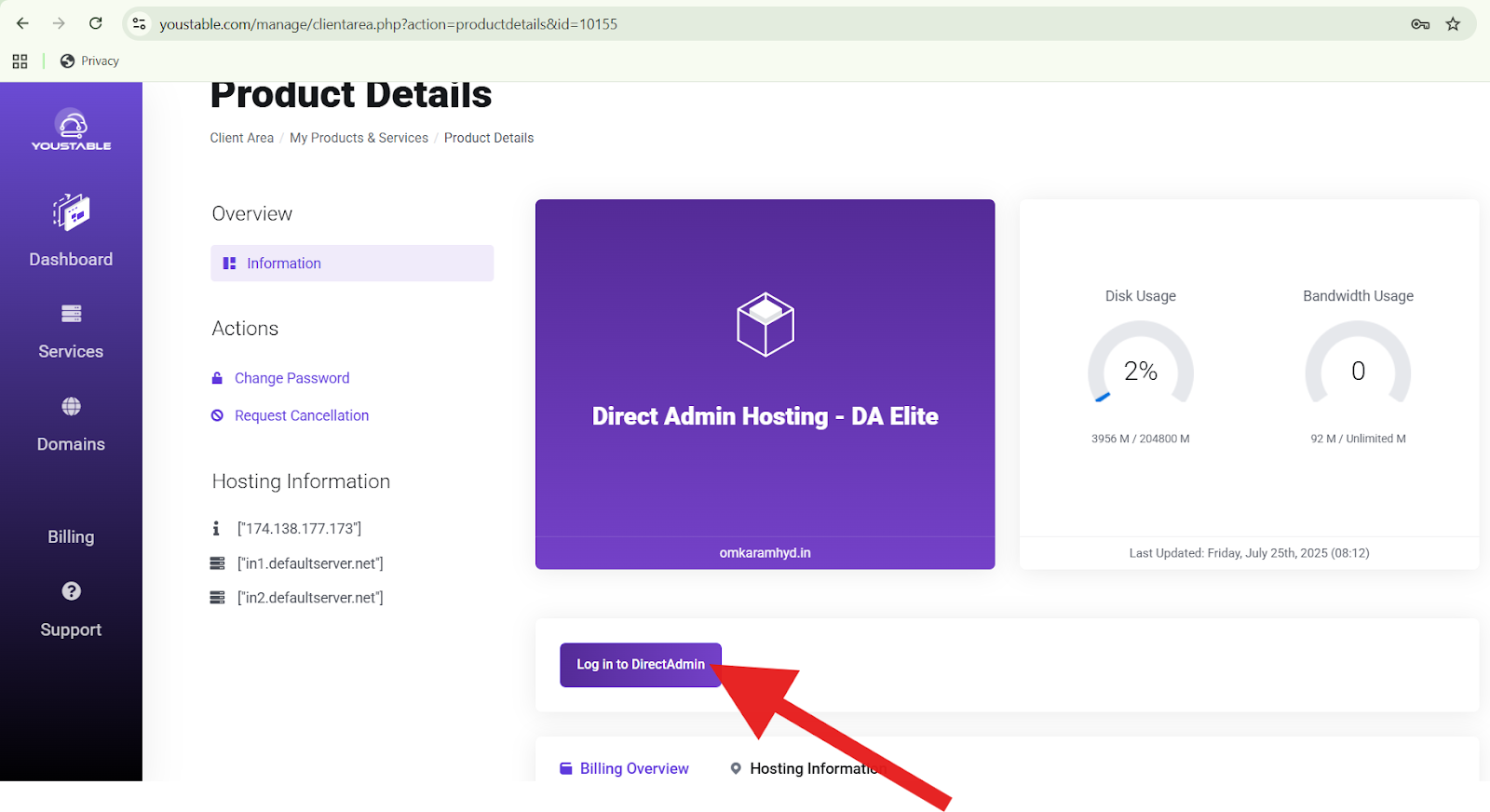Open the Services server icon
The image size is (1490, 812).
(x=72, y=314)
